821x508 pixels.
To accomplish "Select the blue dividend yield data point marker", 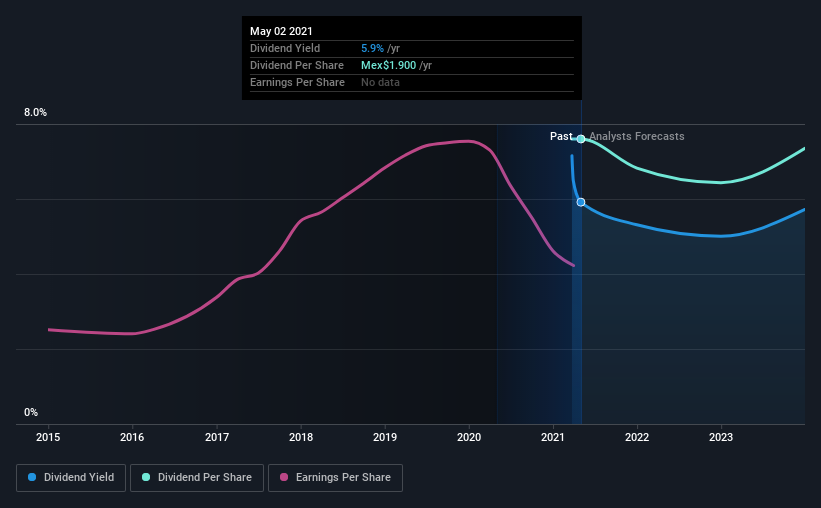I will [581, 202].
